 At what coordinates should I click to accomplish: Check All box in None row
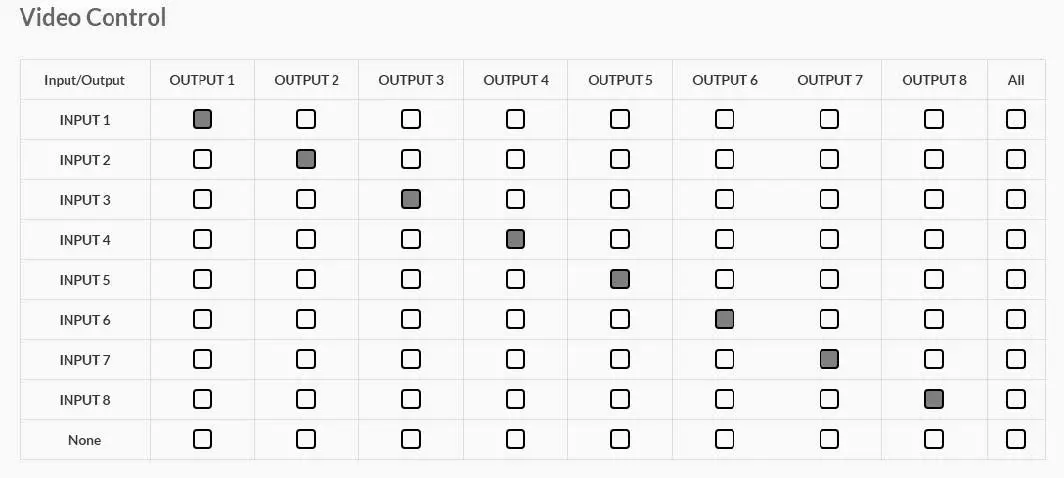(x=1016, y=439)
